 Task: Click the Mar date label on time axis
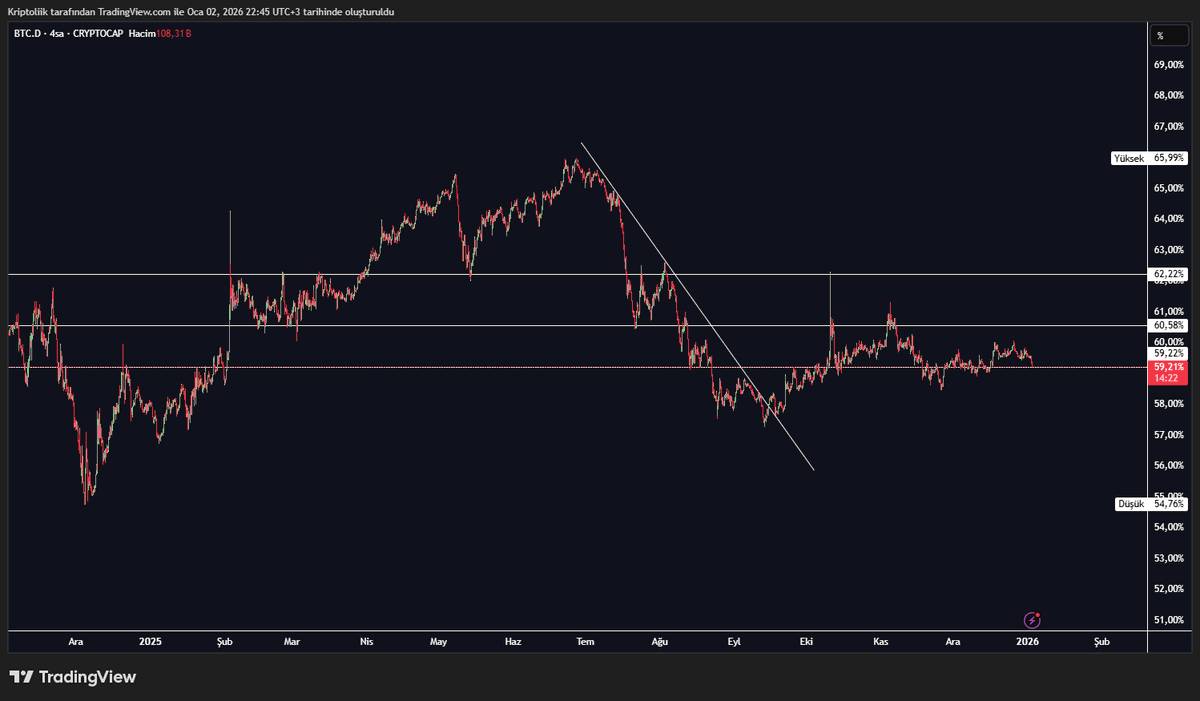(x=292, y=641)
